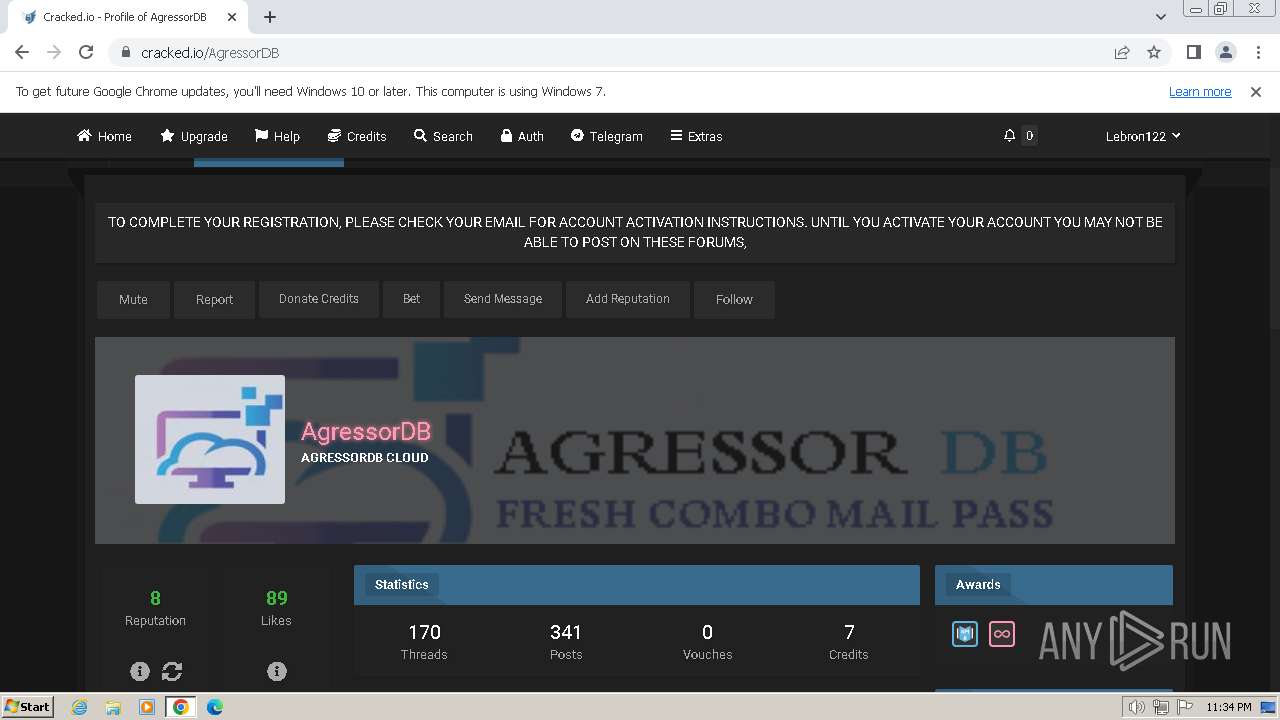Click the 89 Likes value
Image resolution: width=1280 pixels, height=720 pixels.
[x=277, y=598]
